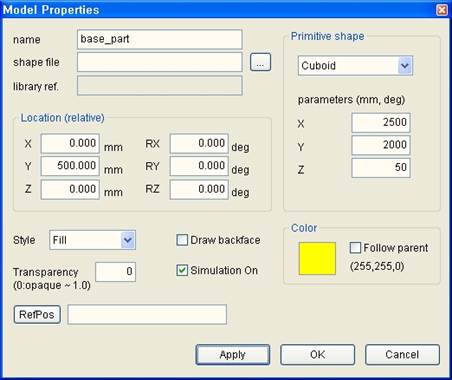Close the Model Properties dialog
Image resolution: width=452 pixels, height=380 pixels.
pos(442,10)
